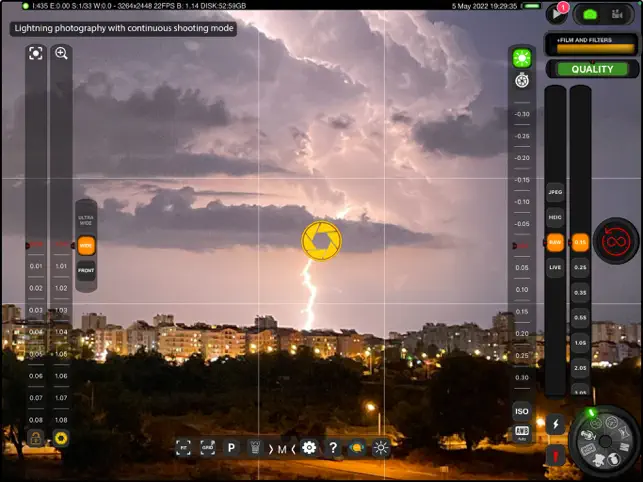643x482 pixels.
Task: Open the AWB auto white balance selector
Action: pyautogui.click(x=521, y=432)
